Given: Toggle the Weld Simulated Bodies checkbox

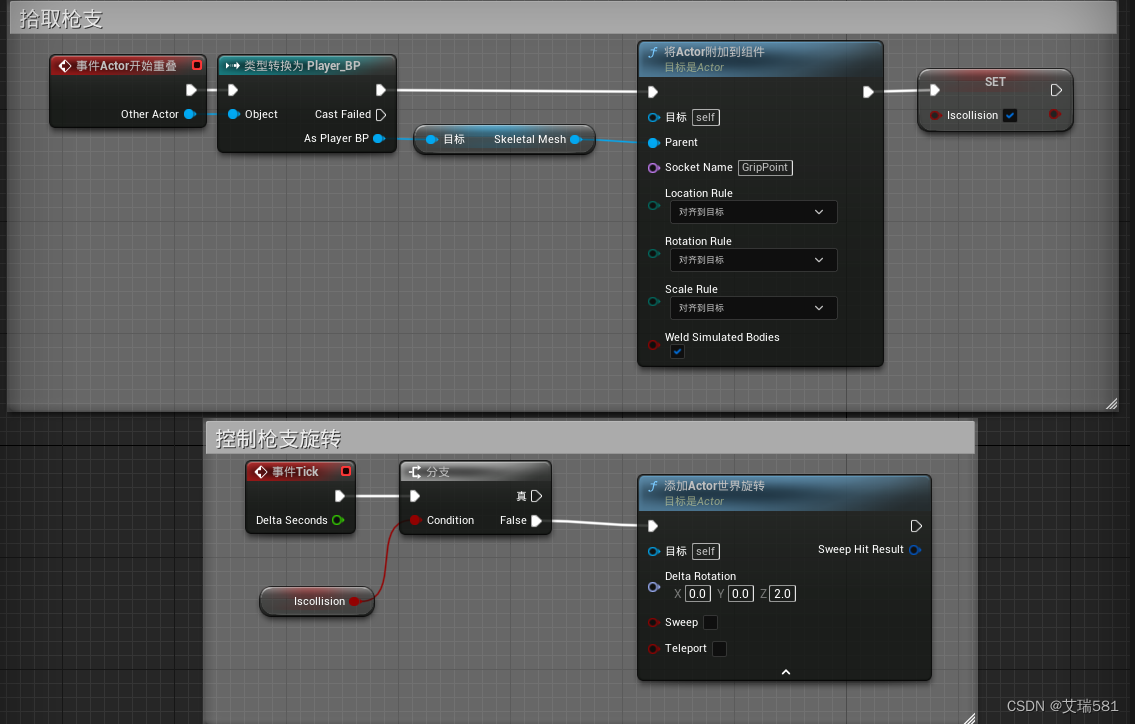Looking at the screenshot, I should [x=678, y=352].
